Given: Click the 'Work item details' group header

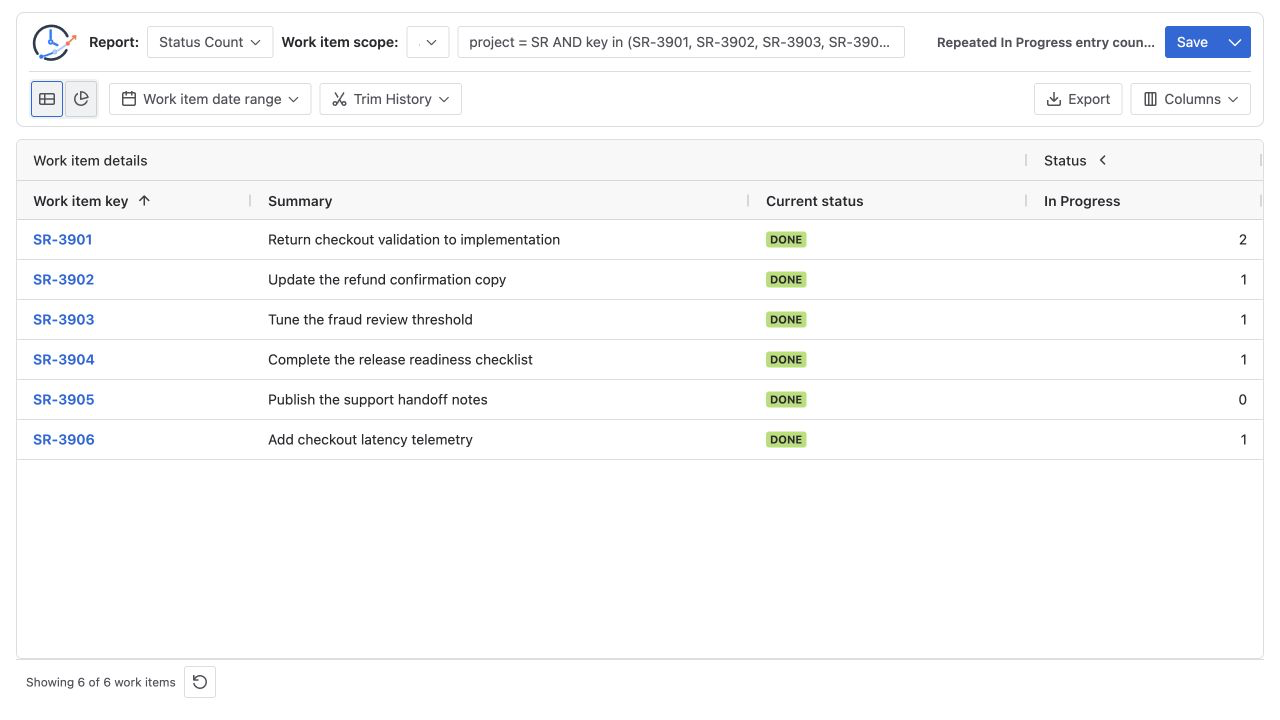Looking at the screenshot, I should point(90,160).
